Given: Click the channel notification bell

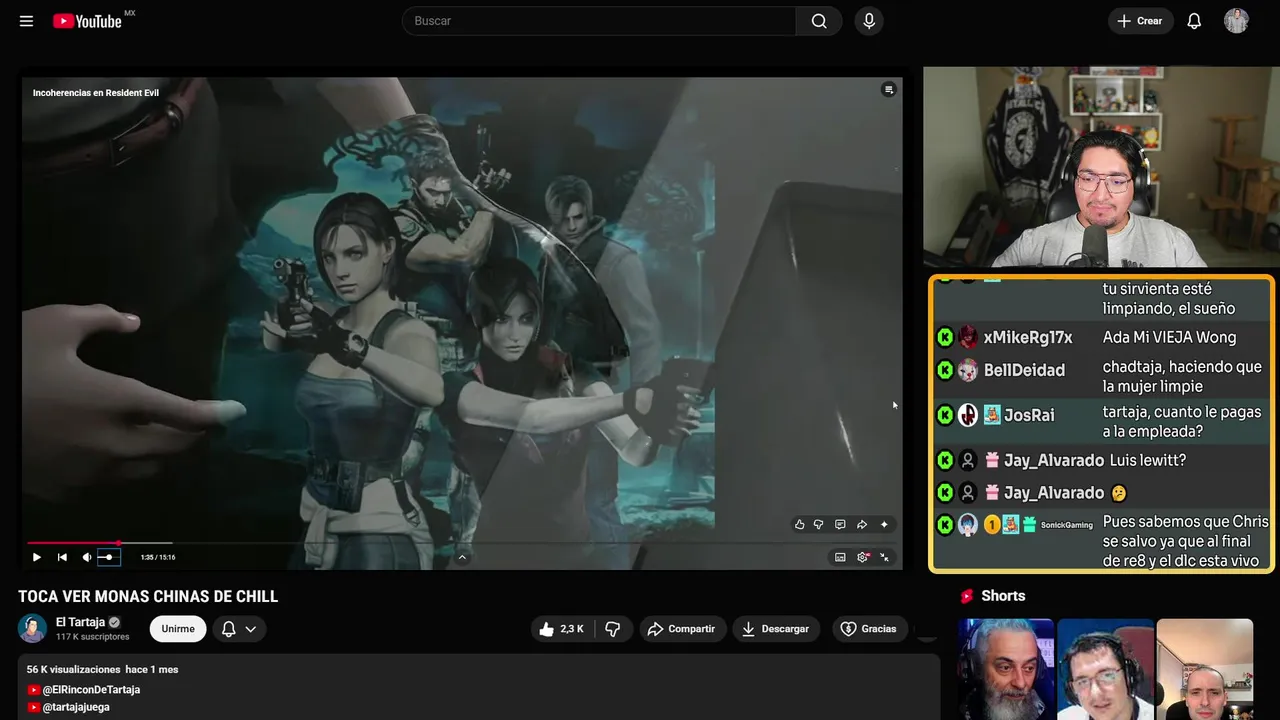Looking at the screenshot, I should tap(228, 629).
